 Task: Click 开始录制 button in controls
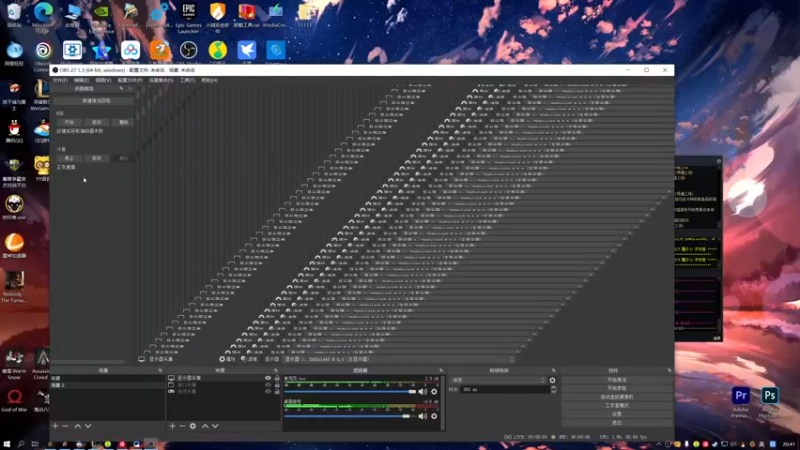coord(617,388)
